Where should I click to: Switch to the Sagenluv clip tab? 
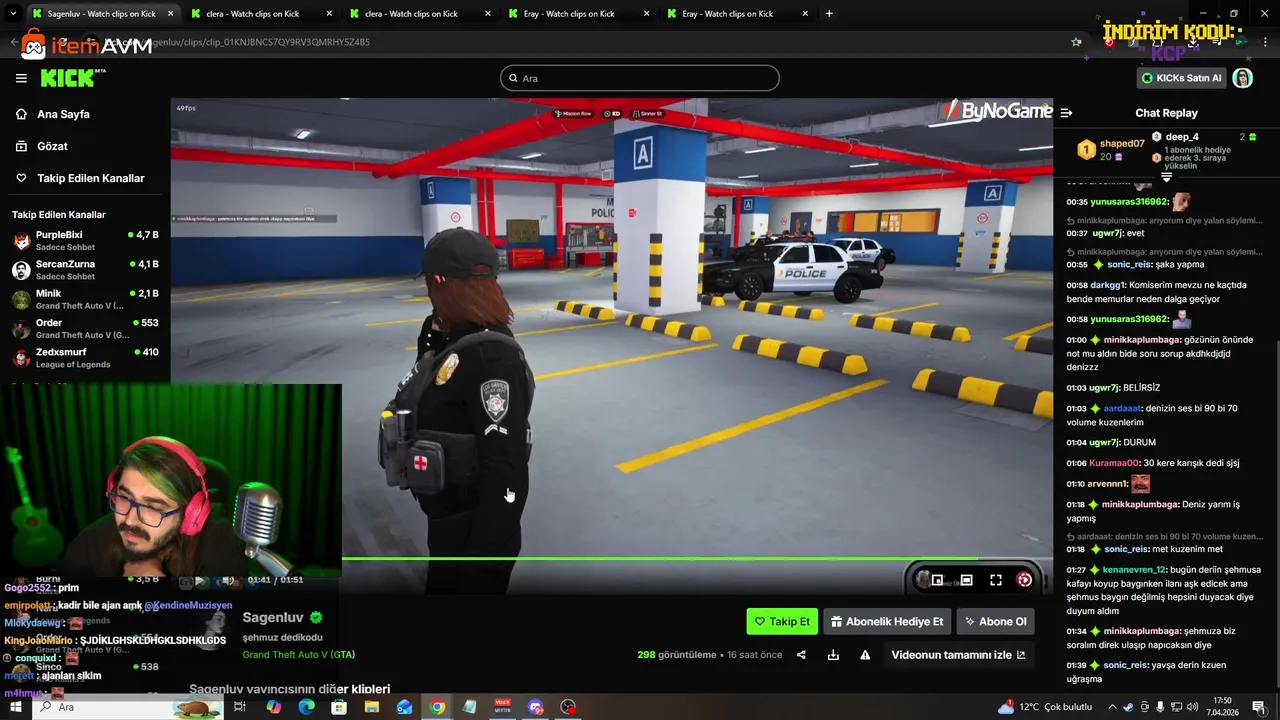tap(100, 14)
